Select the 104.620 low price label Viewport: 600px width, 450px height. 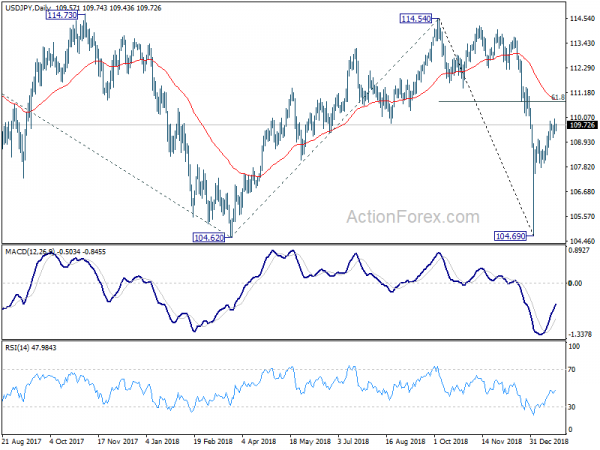pos(209,238)
